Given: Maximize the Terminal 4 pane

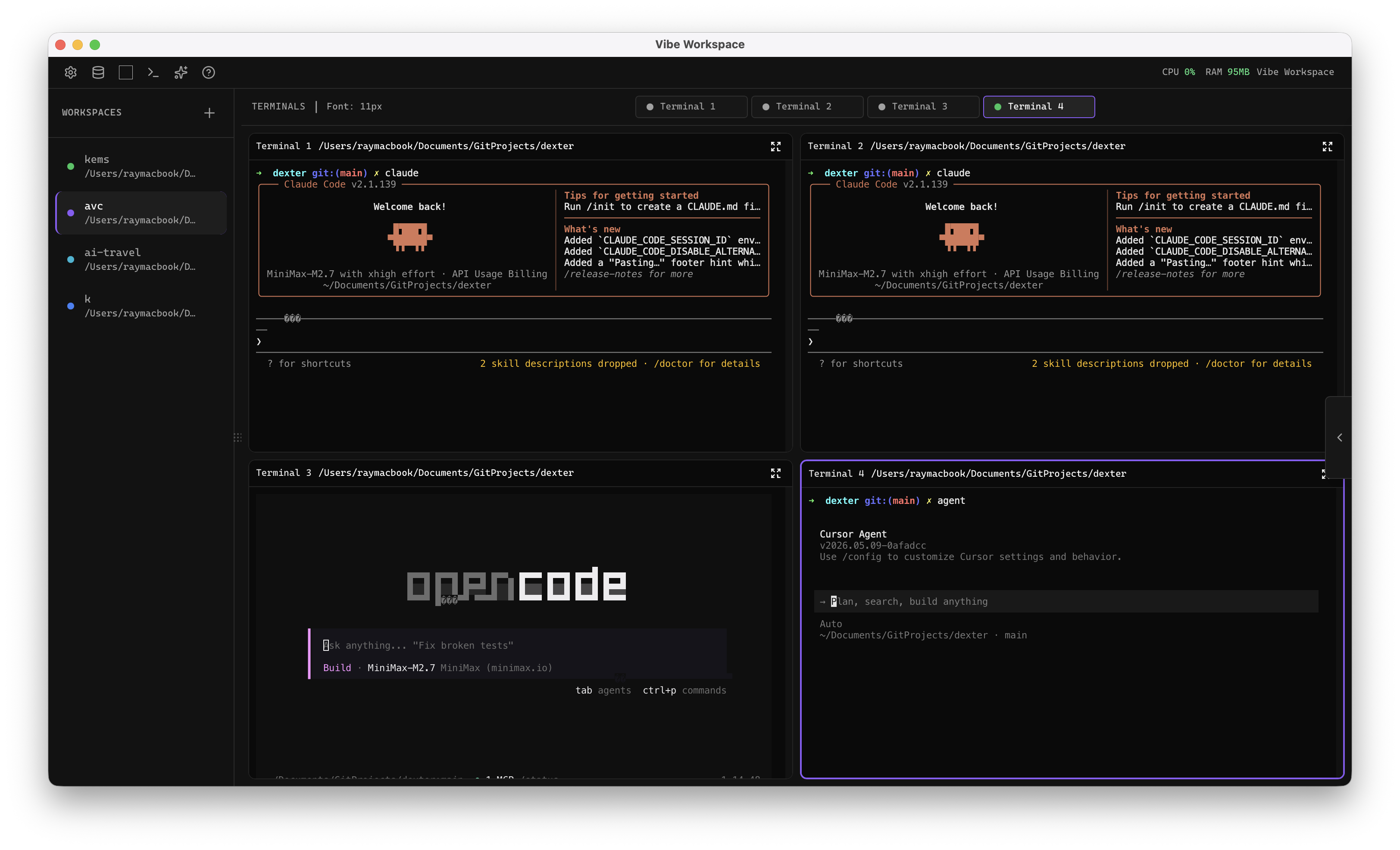Looking at the screenshot, I should click(1325, 474).
